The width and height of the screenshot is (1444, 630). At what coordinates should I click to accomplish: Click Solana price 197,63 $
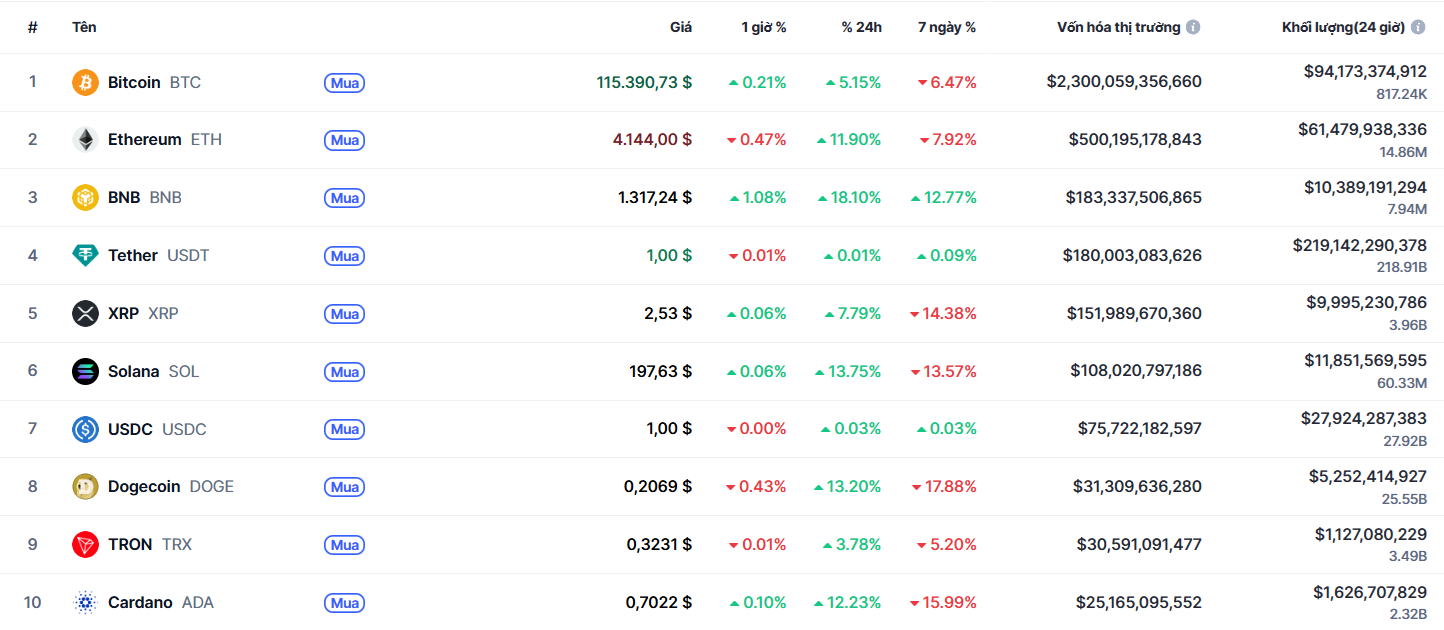coord(660,372)
